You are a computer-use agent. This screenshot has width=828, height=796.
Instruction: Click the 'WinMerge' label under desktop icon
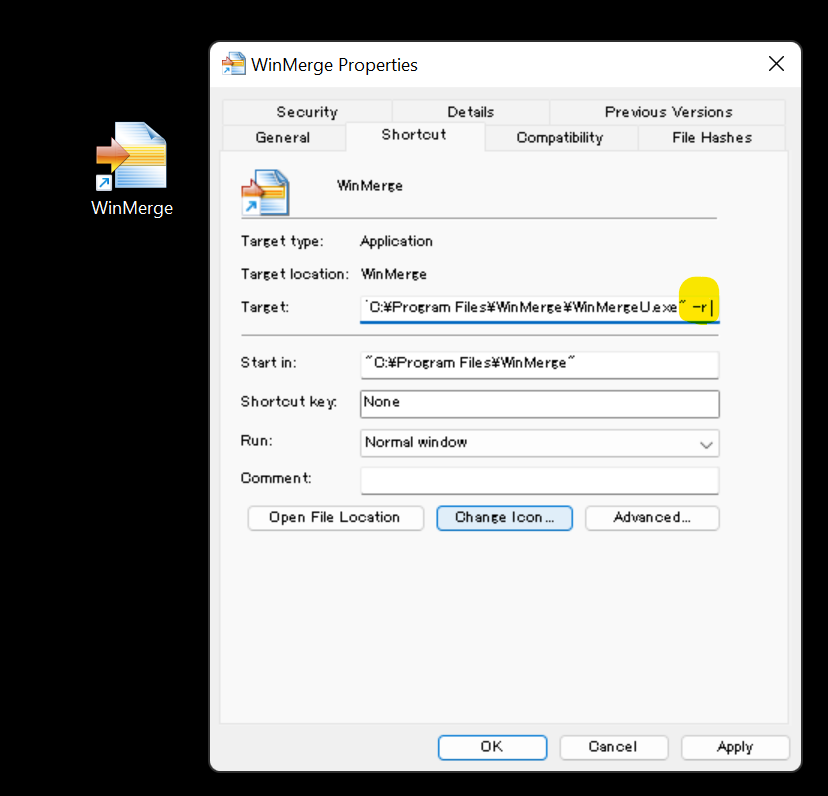(132, 208)
